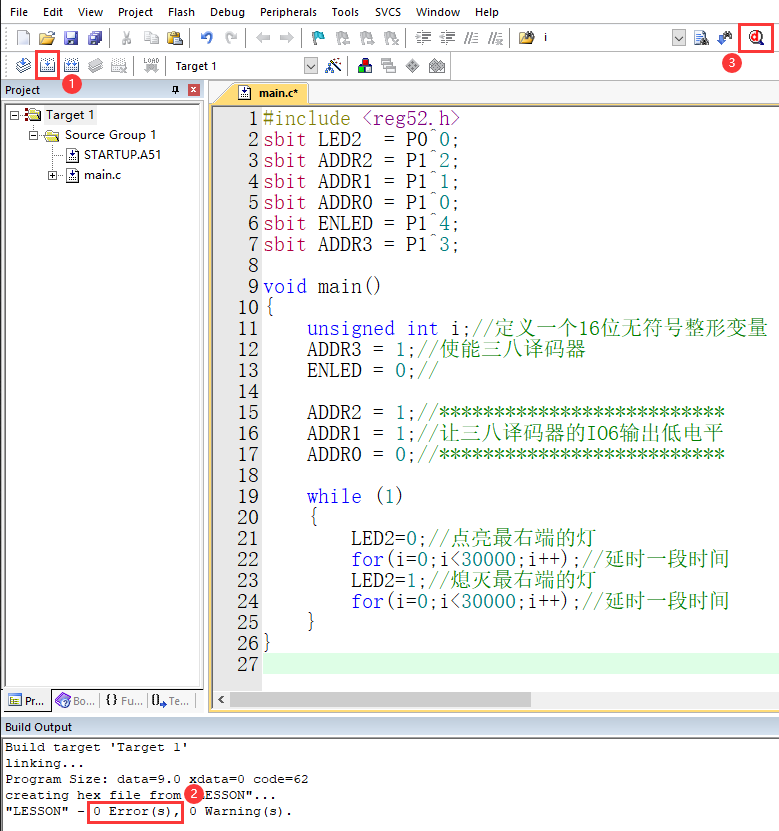Close the Project panel
The image size is (779, 831).
[193, 90]
